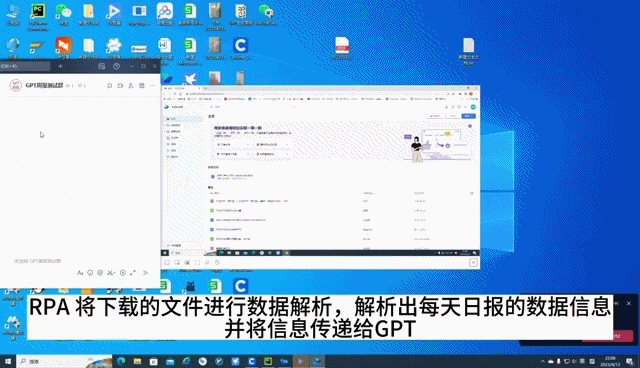640x368 pixels.
Task: Click the chat message input field
Action: click(x=80, y=261)
